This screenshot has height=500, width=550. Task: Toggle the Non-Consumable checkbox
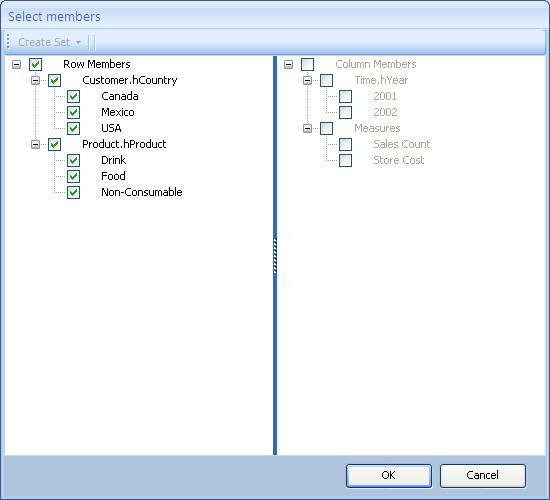[x=73, y=192]
